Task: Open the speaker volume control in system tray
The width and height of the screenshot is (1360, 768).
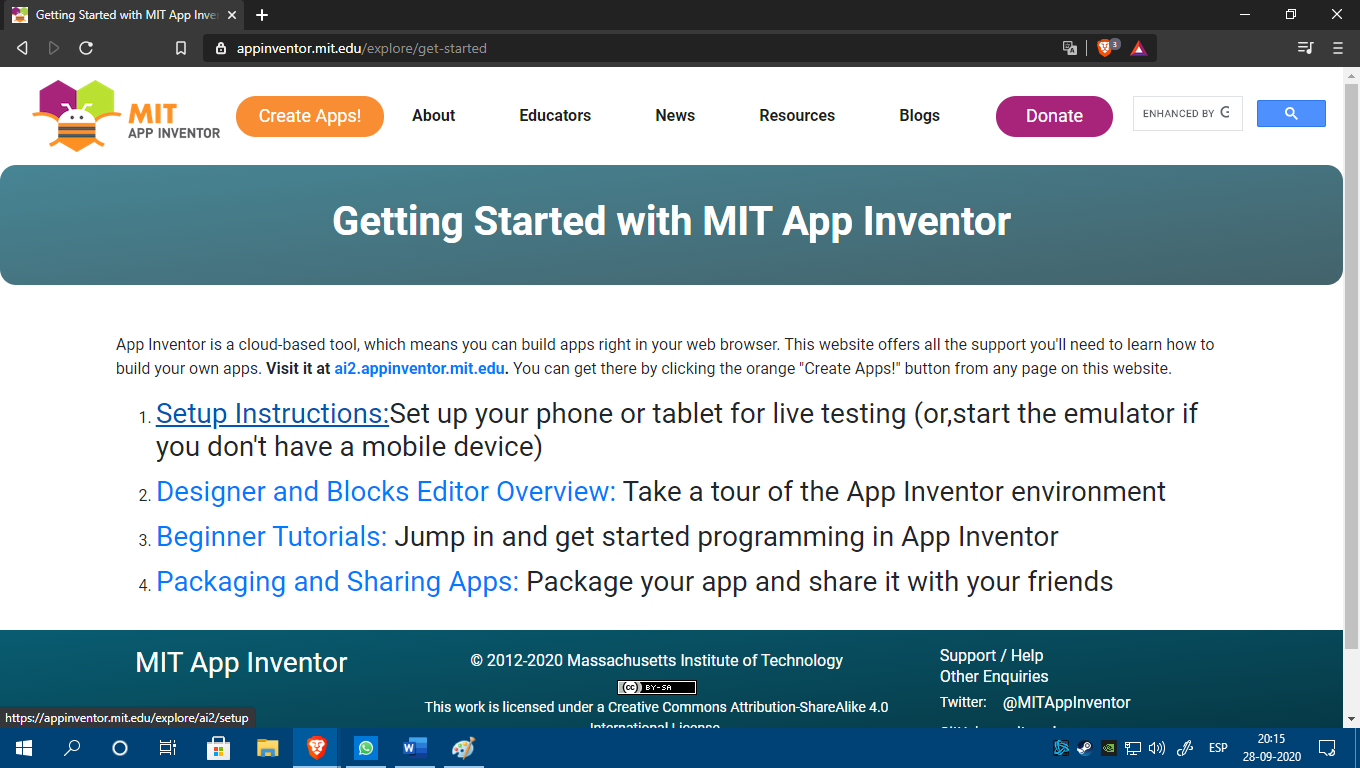Action: tap(1158, 748)
